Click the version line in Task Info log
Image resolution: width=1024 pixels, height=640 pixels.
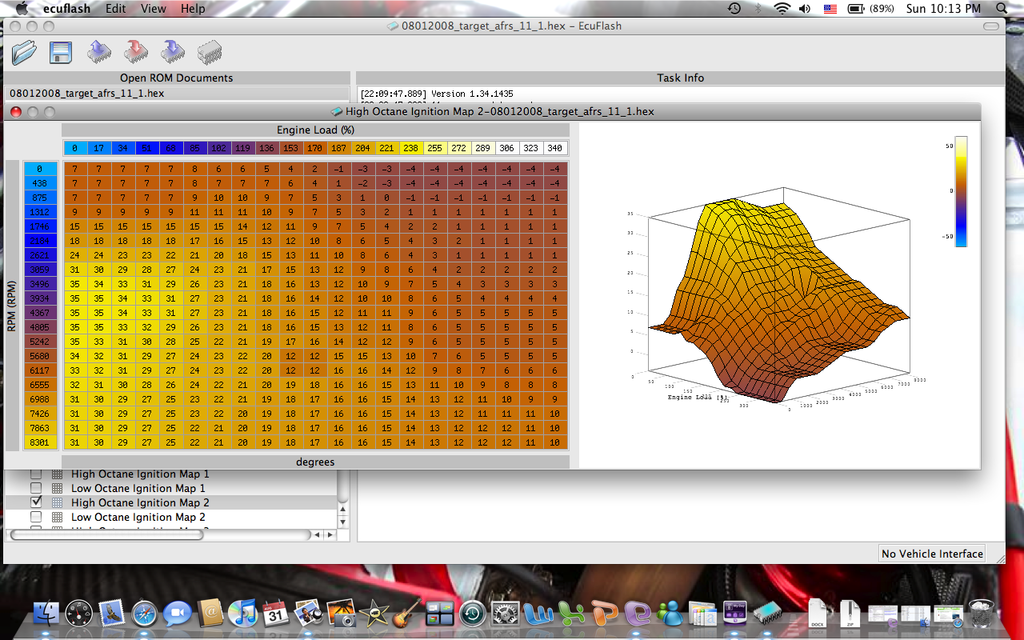tap(437, 93)
